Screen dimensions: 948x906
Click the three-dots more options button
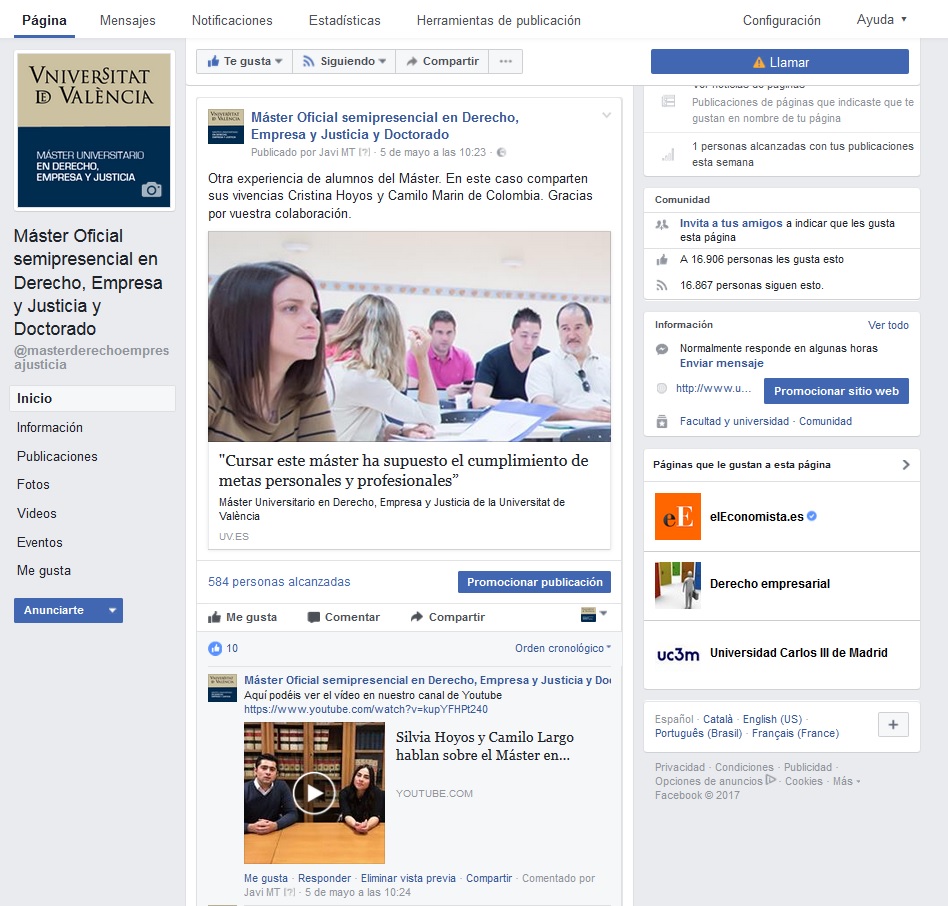505,61
